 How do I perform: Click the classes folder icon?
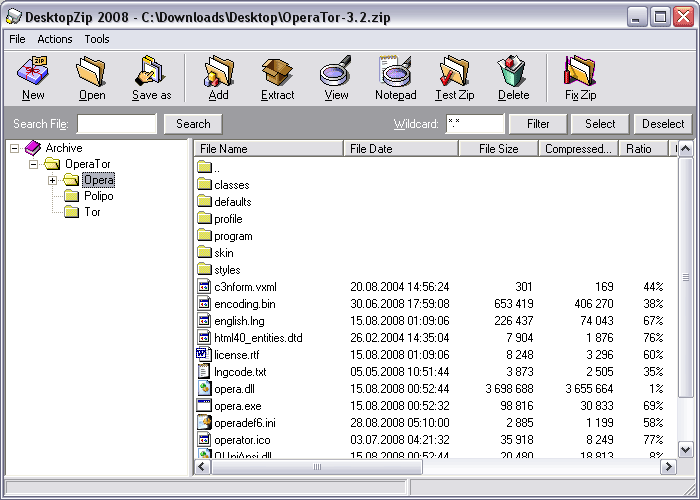(204, 184)
